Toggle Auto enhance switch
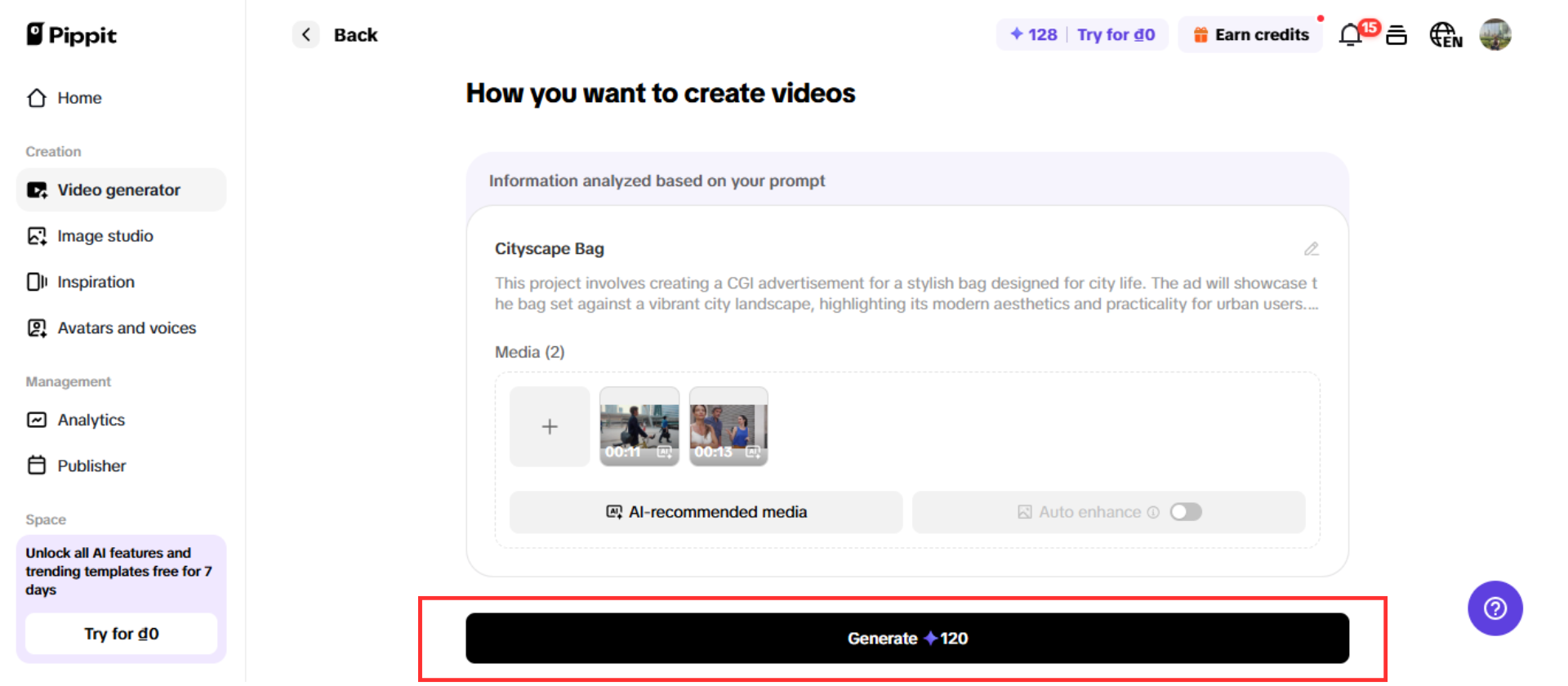The height and width of the screenshot is (686, 1568). point(1186,512)
